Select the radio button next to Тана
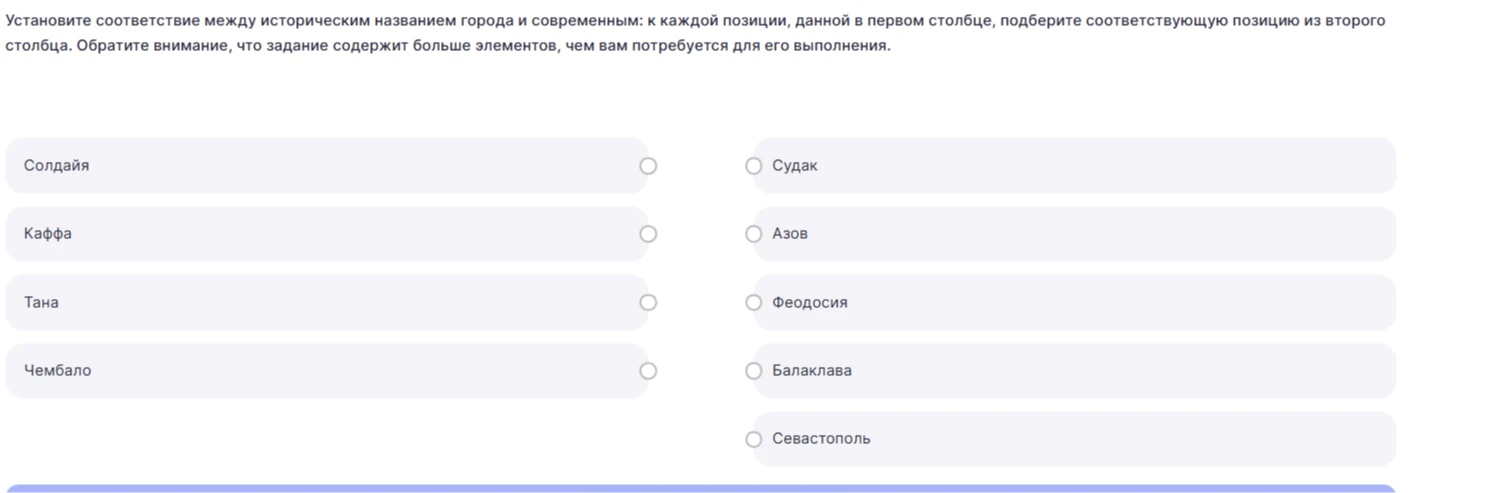Image resolution: width=1485 pixels, height=493 pixels. coord(648,302)
